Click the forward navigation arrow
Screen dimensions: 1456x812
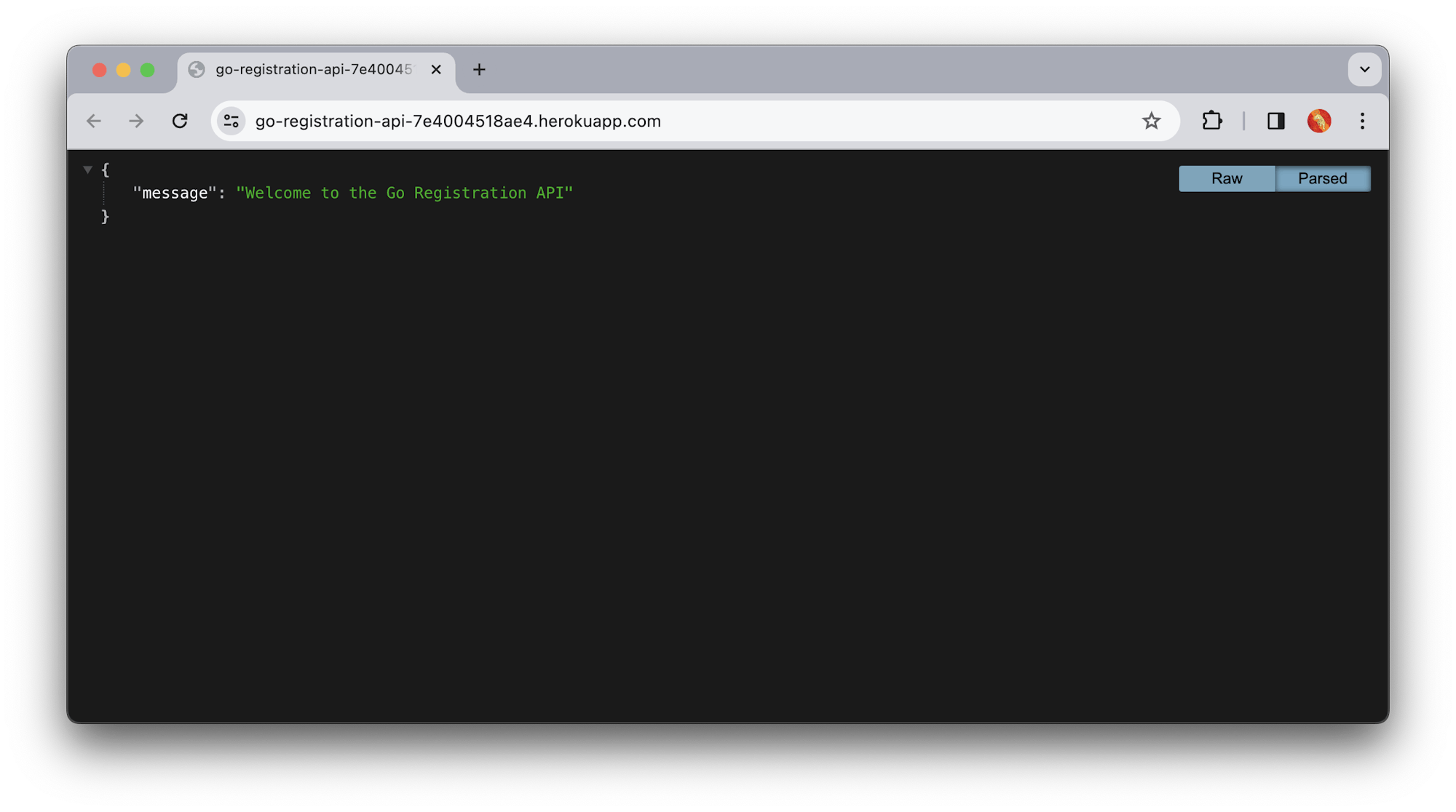click(136, 121)
